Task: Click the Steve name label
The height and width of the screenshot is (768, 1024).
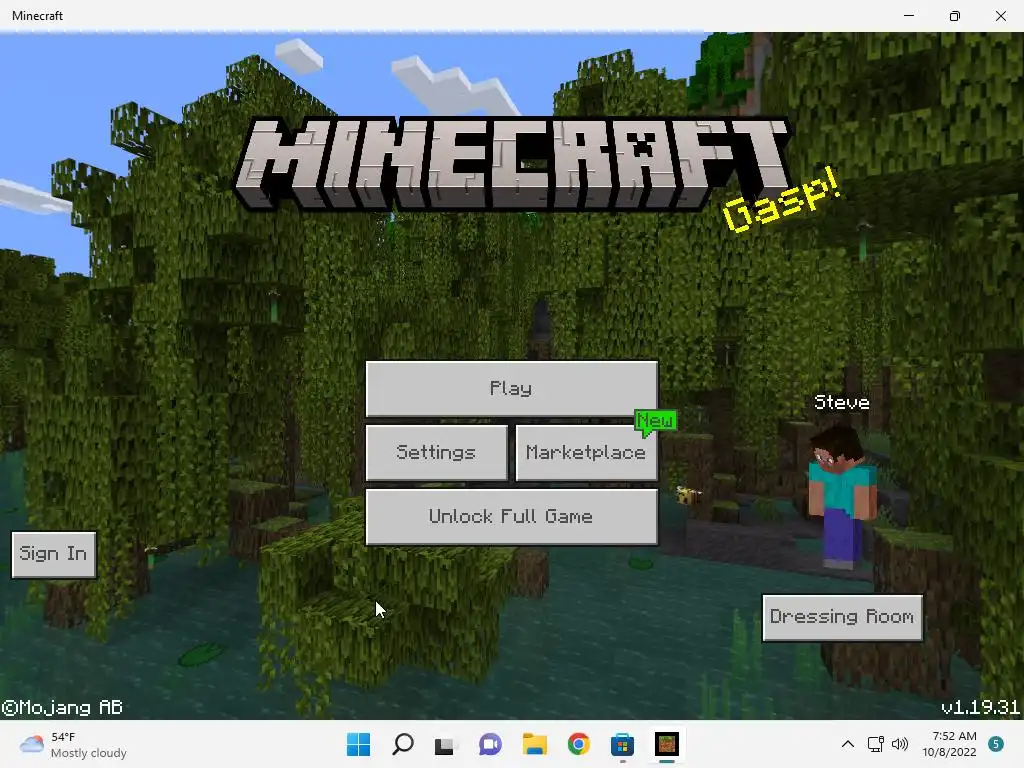Action: [842, 402]
